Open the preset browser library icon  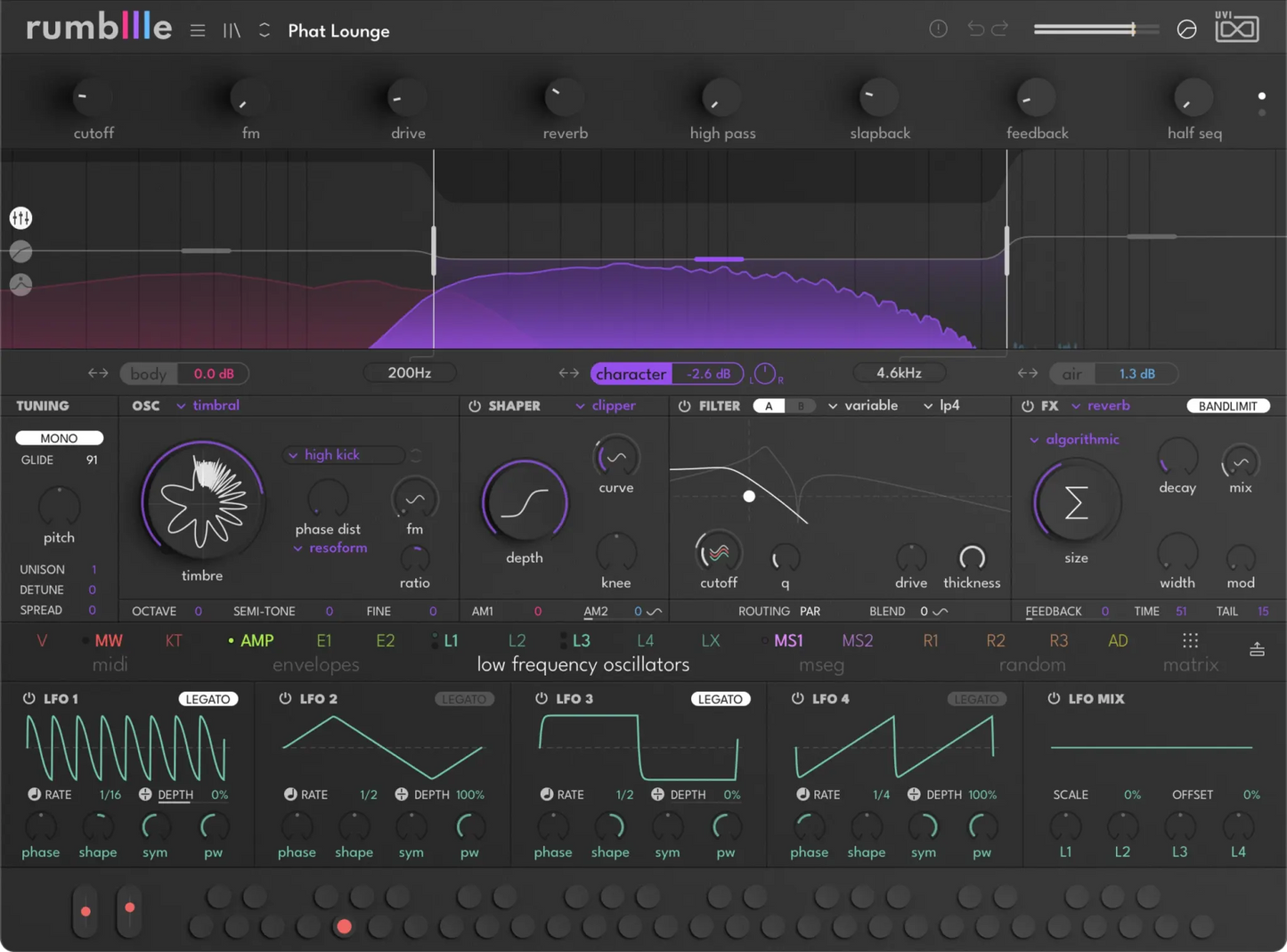point(232,30)
